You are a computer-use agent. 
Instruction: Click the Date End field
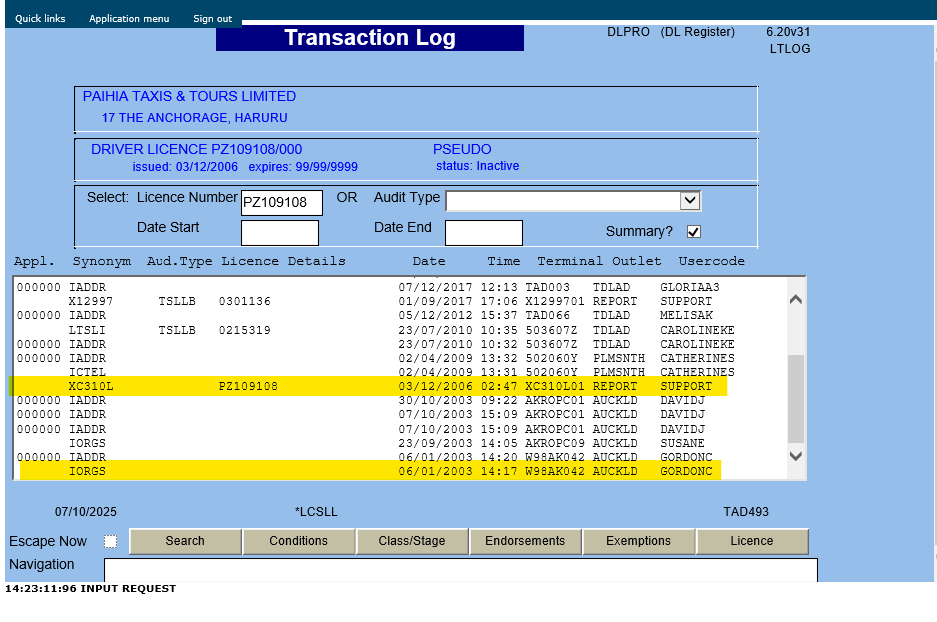(x=483, y=233)
